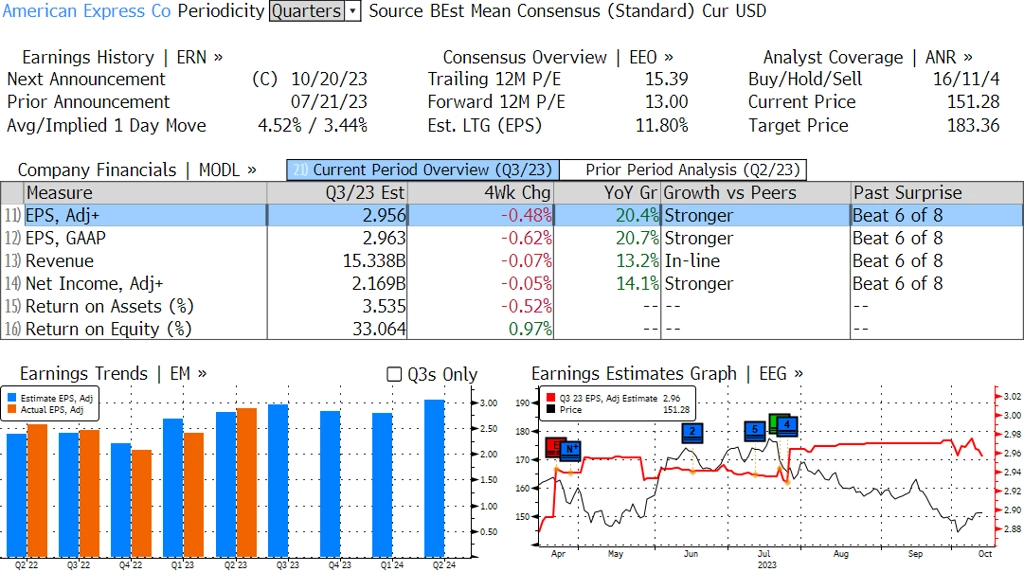Select the 'Return on Equity (%)' row

512,329
